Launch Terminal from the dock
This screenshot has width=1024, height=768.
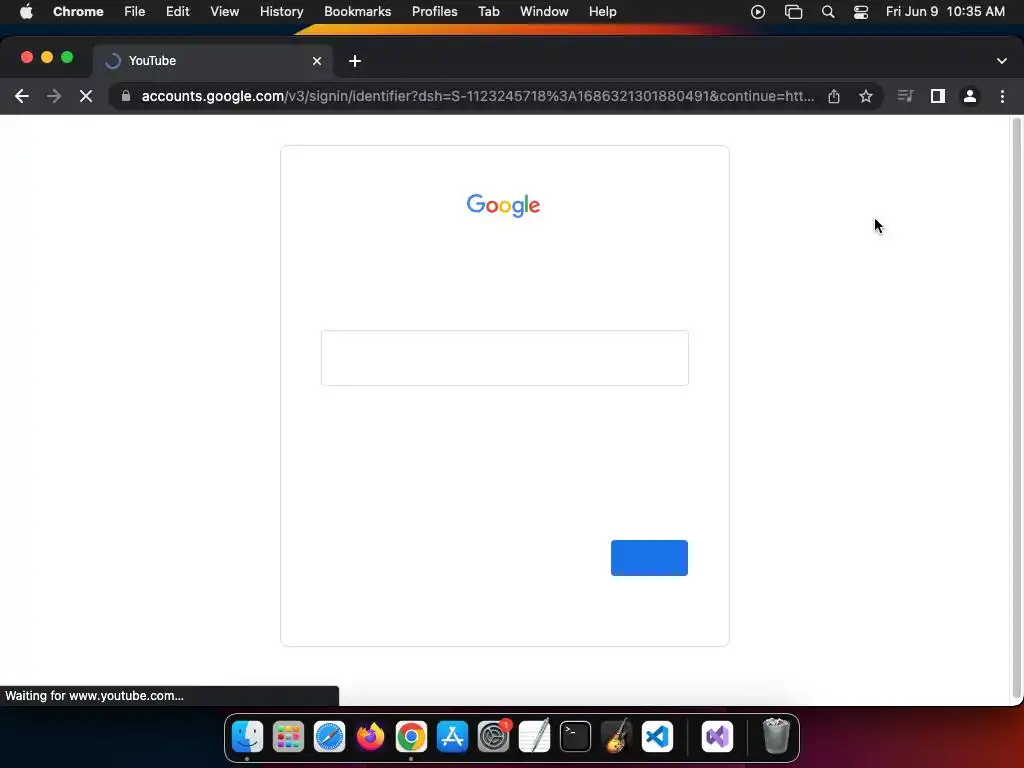point(575,737)
